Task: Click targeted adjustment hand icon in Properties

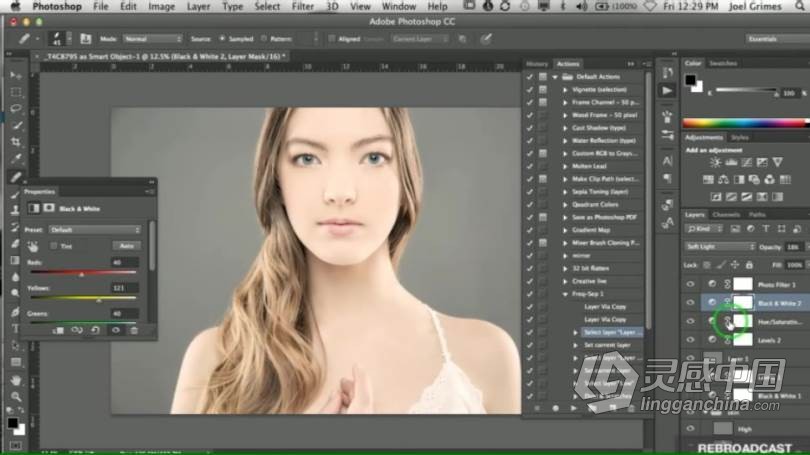Action: tap(33, 246)
